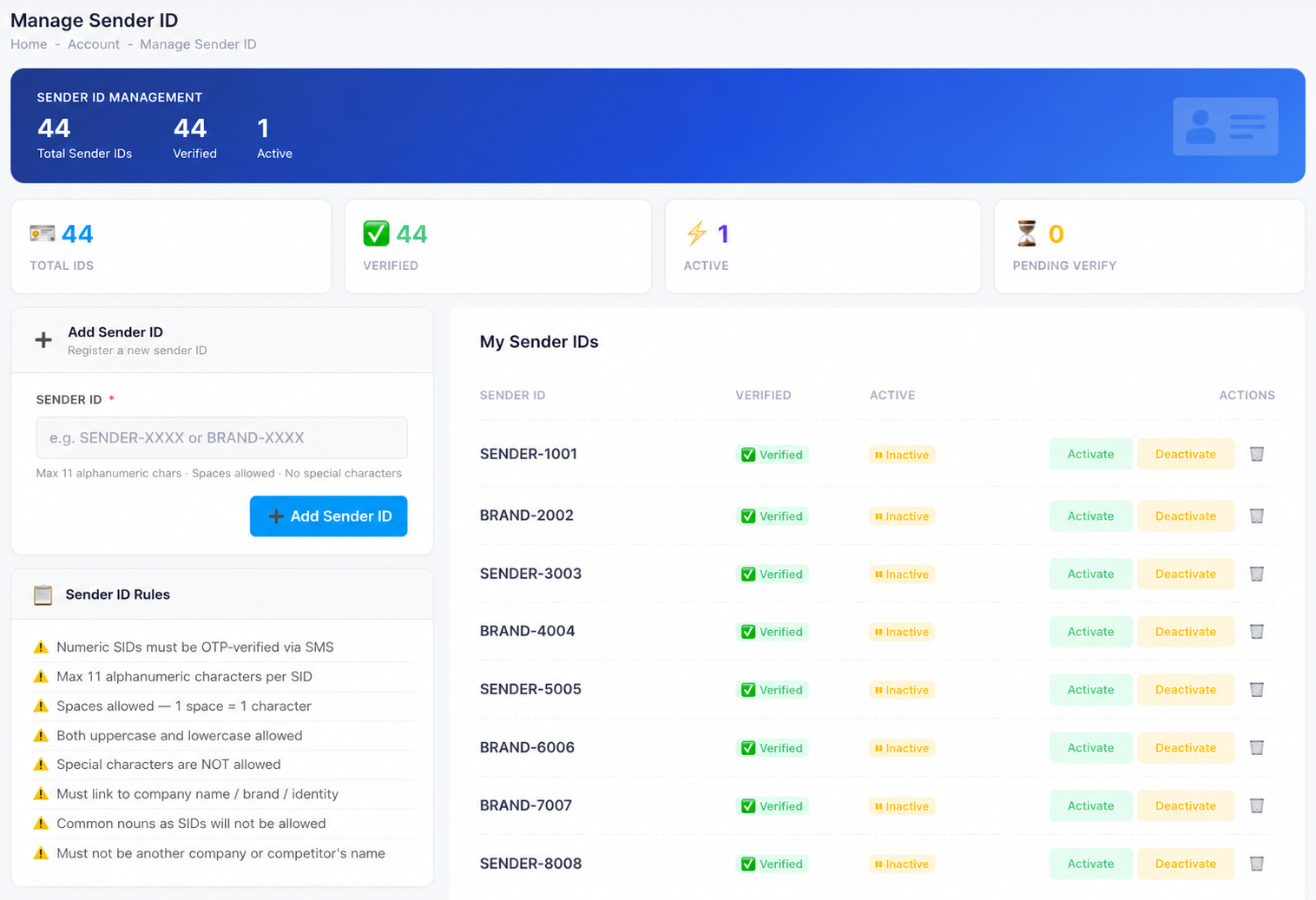Click the ACTIONS column header
The image size is (1316, 900).
(1247, 395)
